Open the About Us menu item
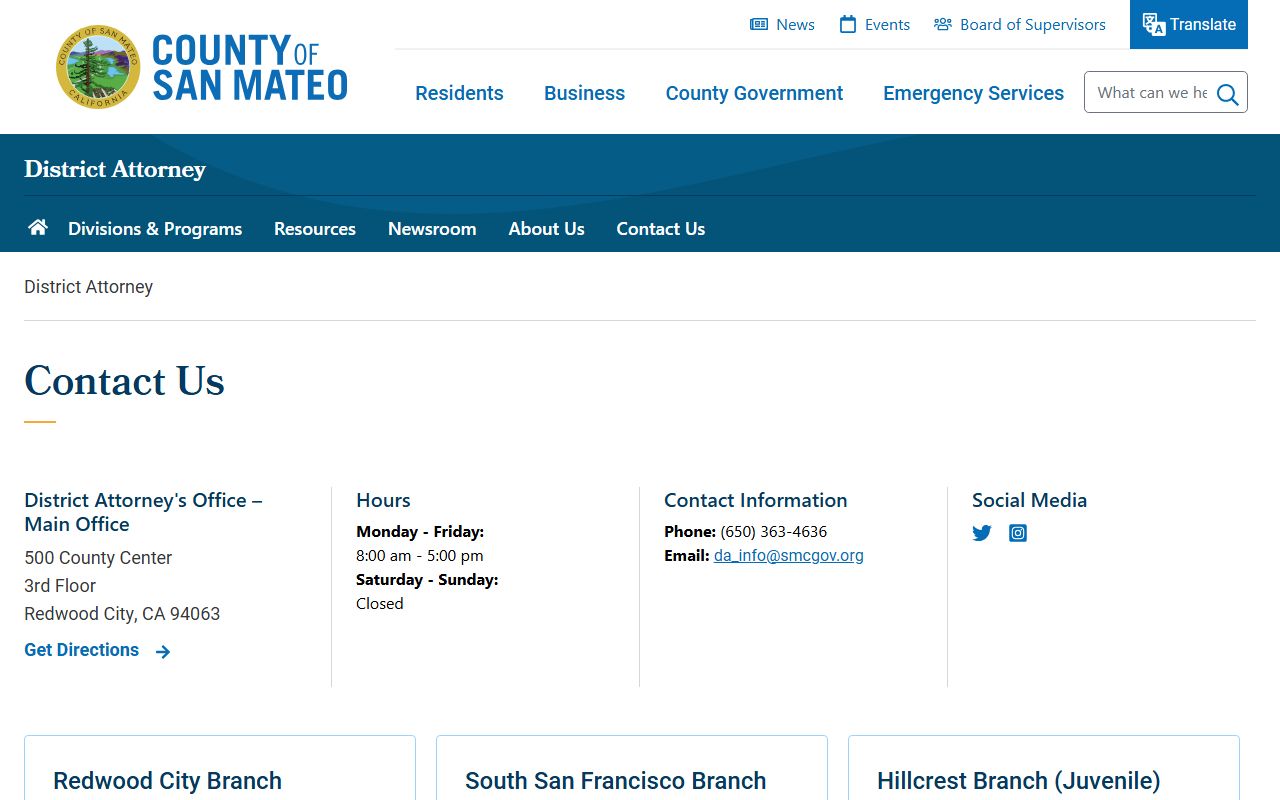 [x=546, y=229]
